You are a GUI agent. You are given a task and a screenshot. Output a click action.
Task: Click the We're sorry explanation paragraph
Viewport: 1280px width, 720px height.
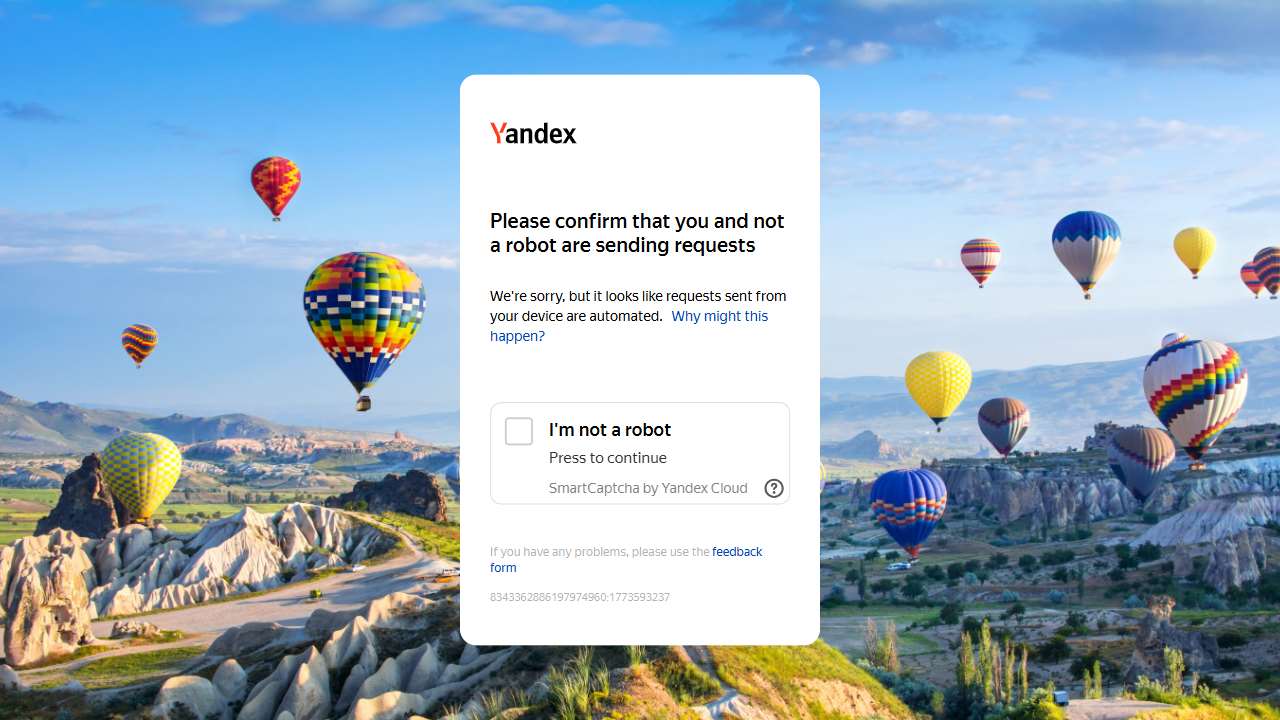point(638,316)
